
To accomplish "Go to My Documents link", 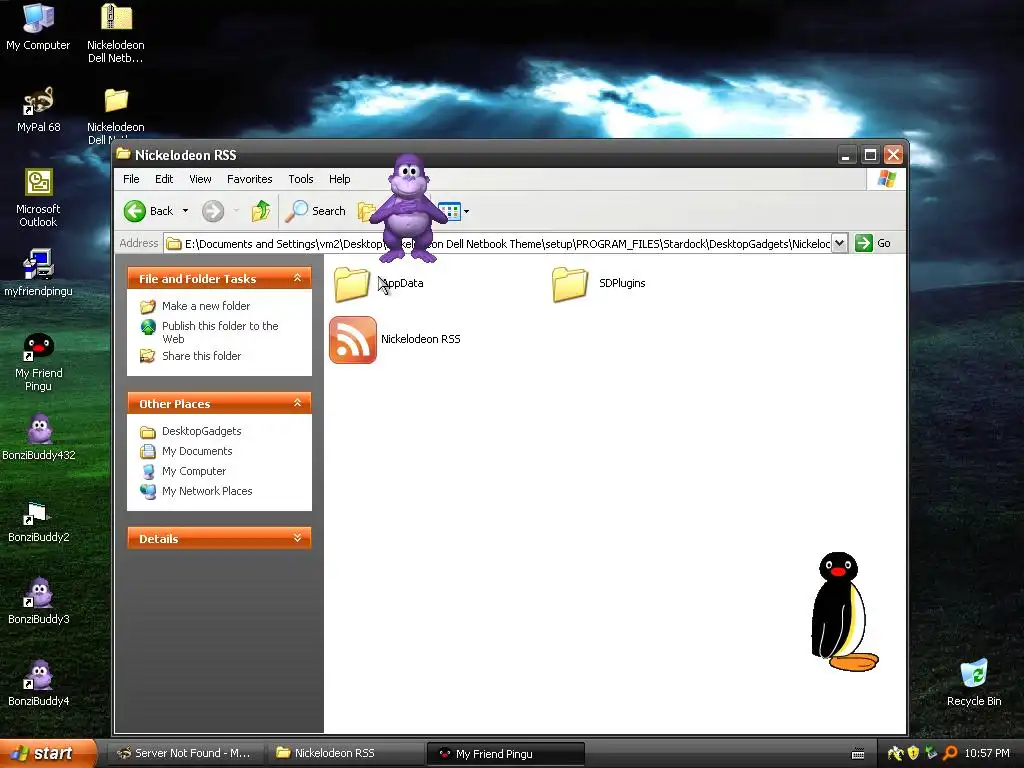I will (x=197, y=451).
